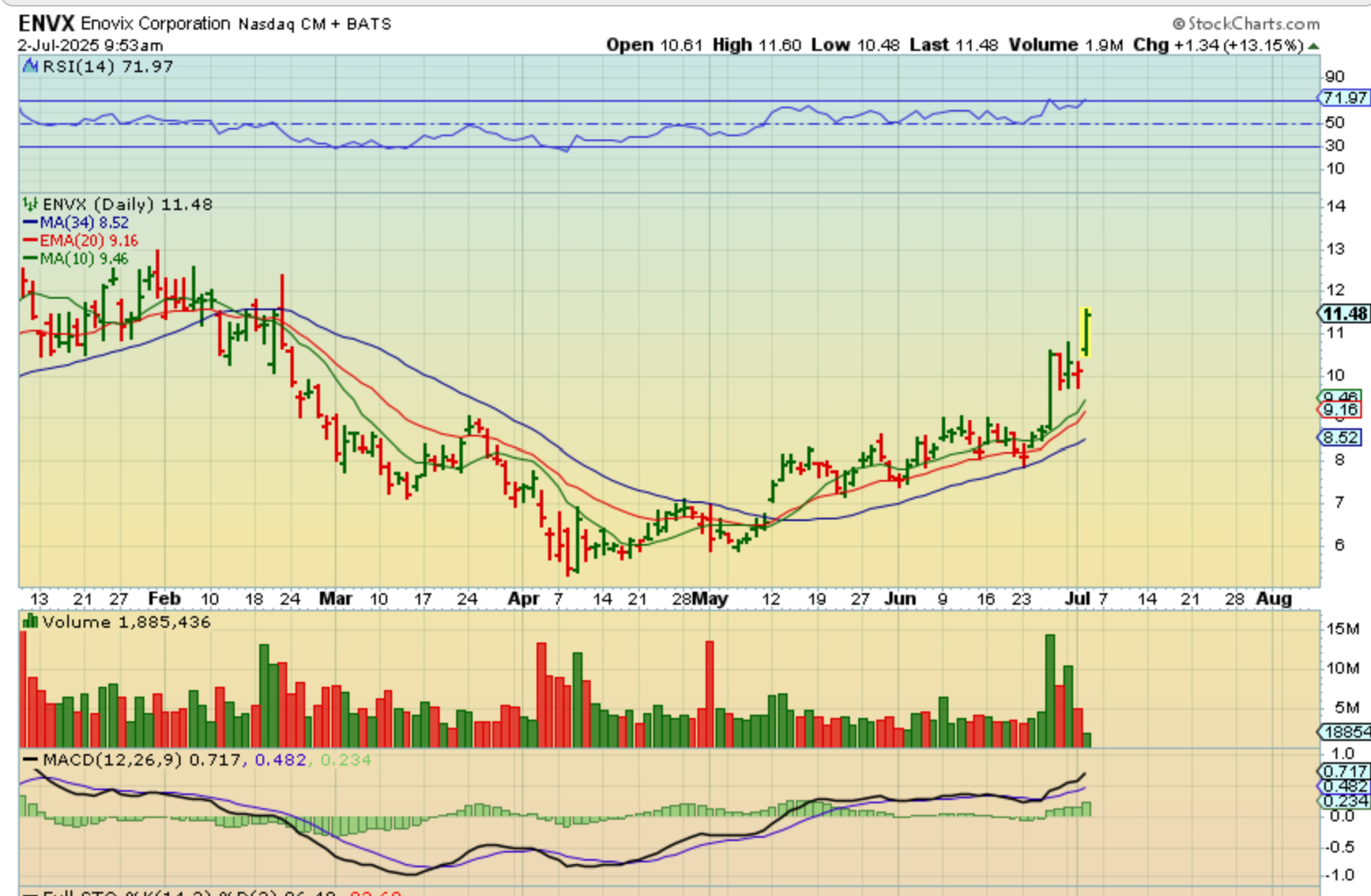1371x896 pixels.
Task: Click the Volume legend bars icon
Action: [30, 621]
